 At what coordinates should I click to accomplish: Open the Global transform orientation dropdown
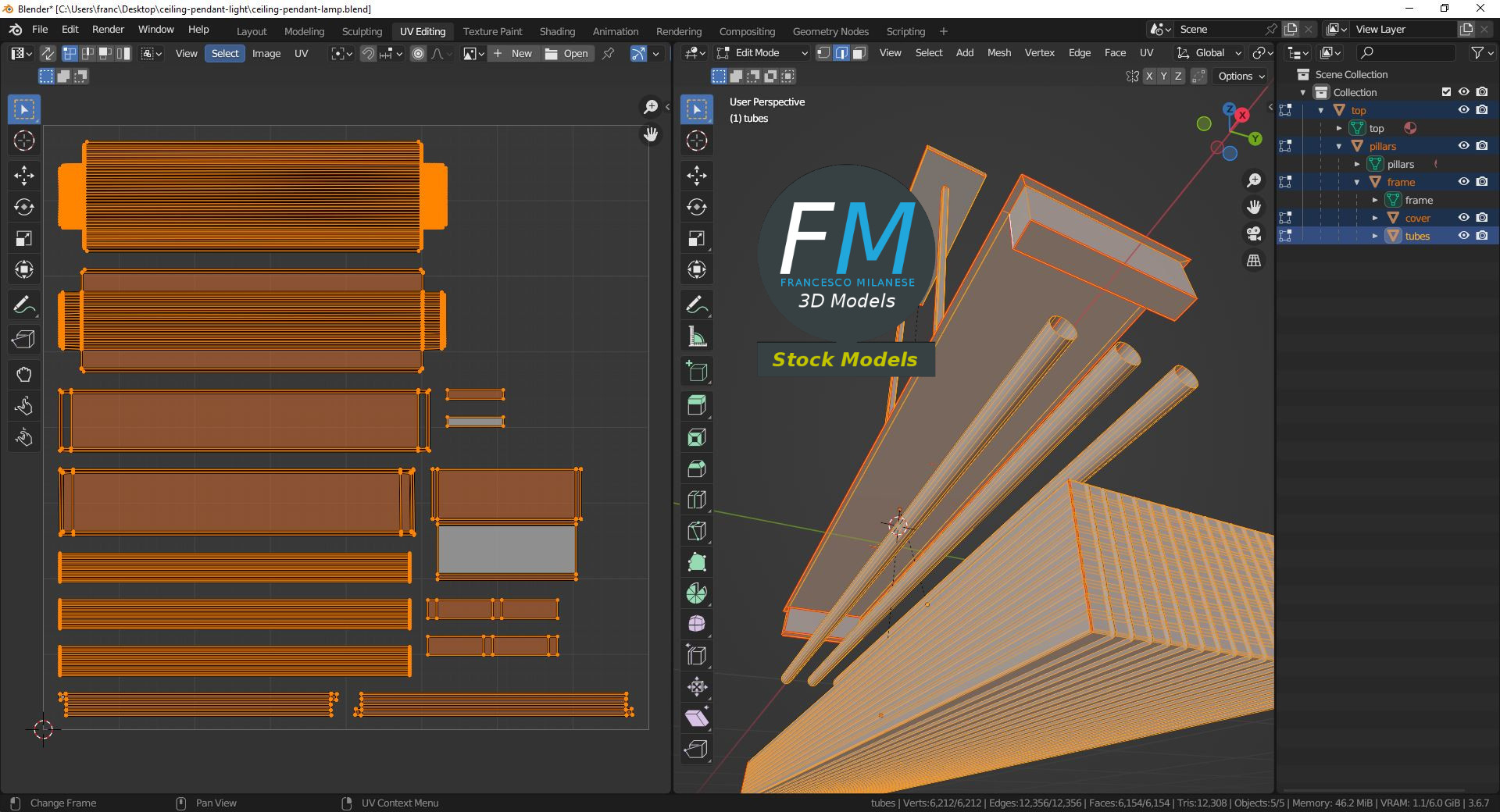point(1207,52)
